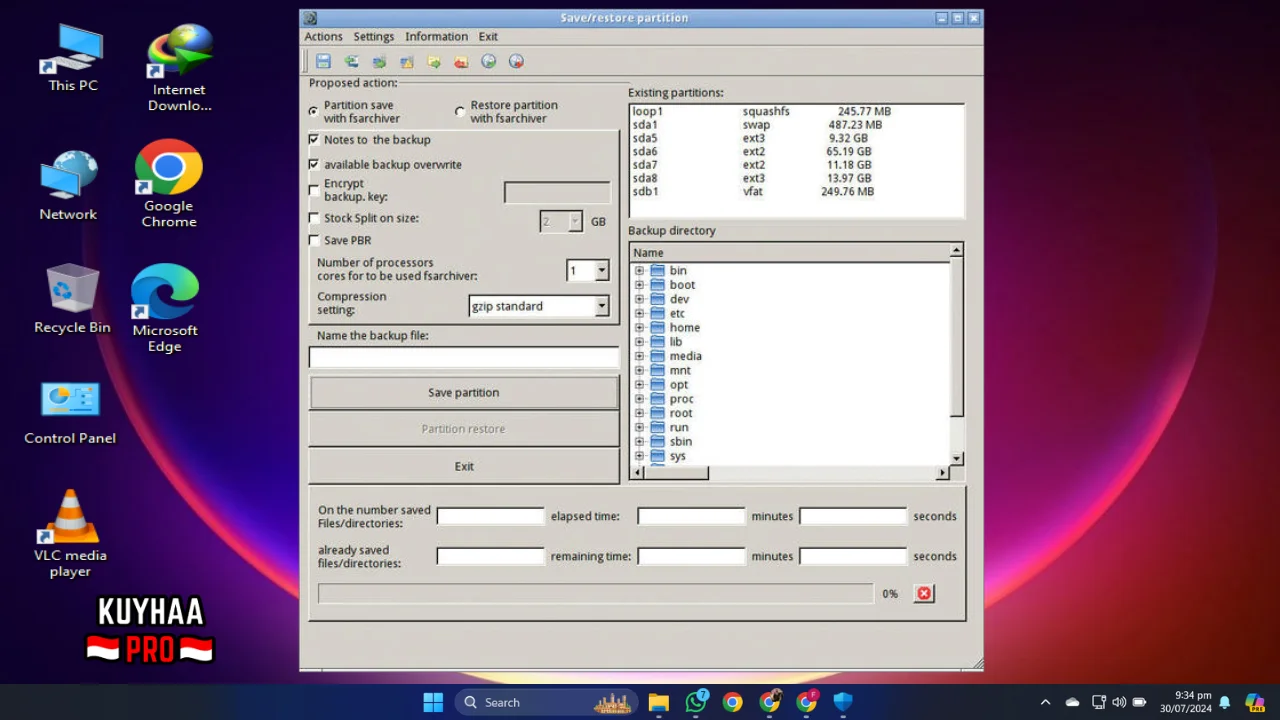Screen dimensions: 1280x720
Task: Select the root folder in backup directory
Action: pos(681,413)
